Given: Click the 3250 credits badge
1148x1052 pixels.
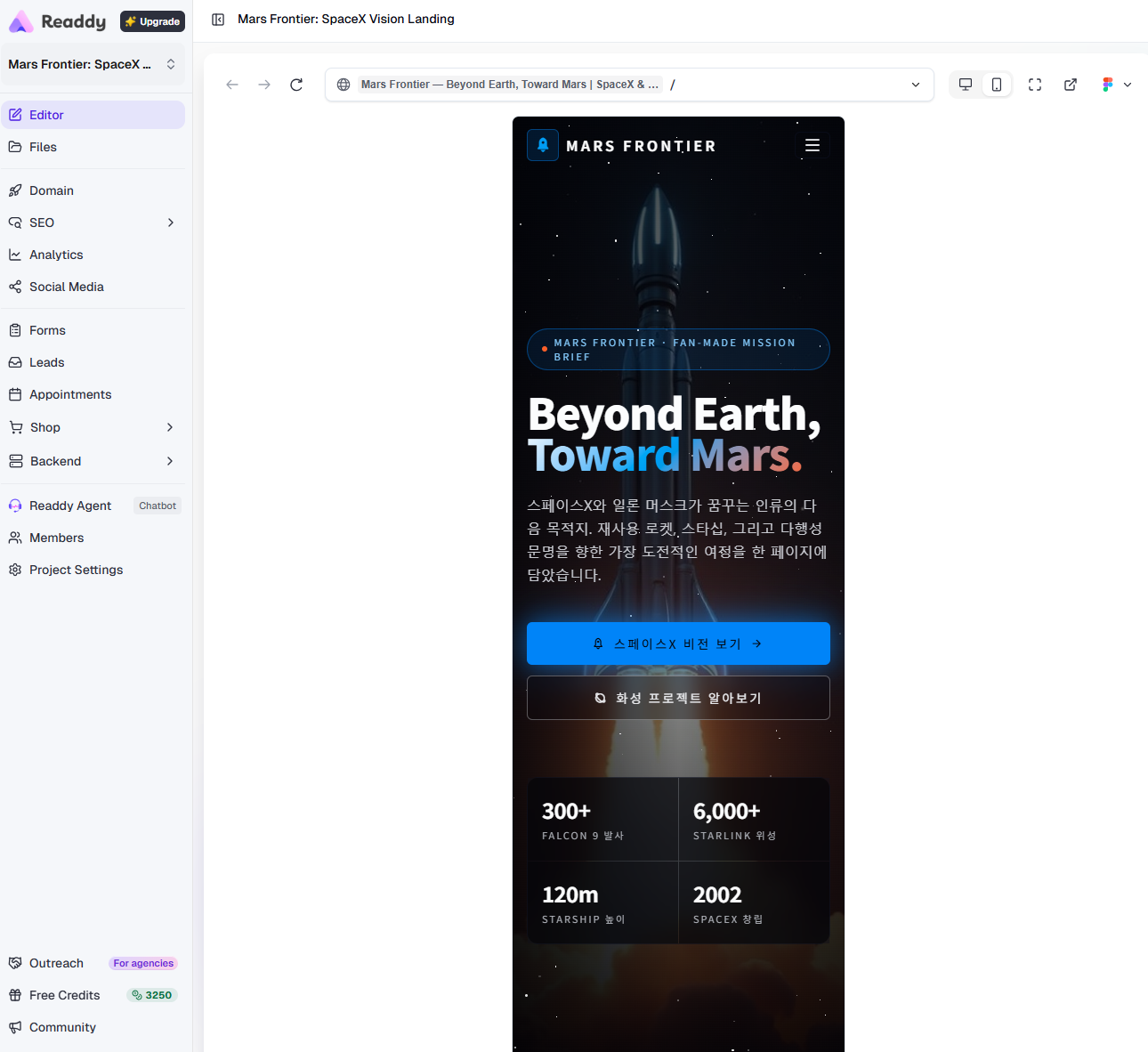Looking at the screenshot, I should coord(152,995).
